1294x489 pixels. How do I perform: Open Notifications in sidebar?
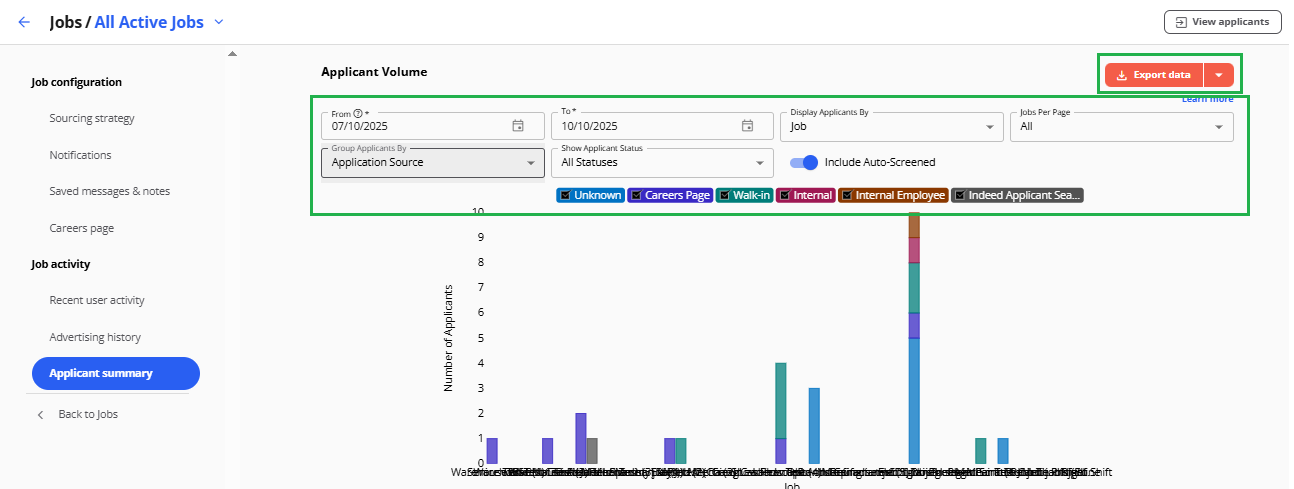click(80, 155)
